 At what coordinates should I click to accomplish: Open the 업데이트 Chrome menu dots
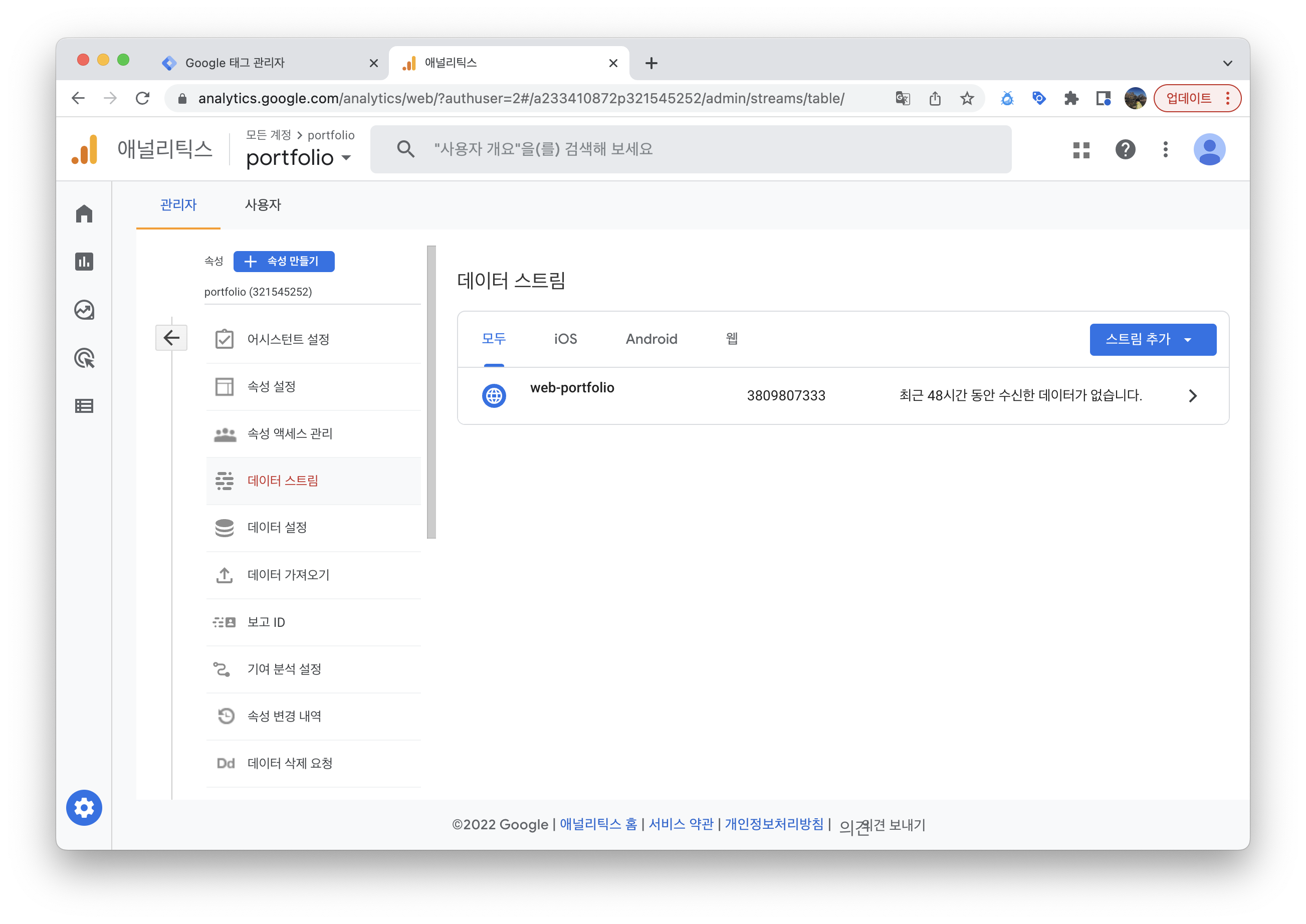[x=1227, y=98]
